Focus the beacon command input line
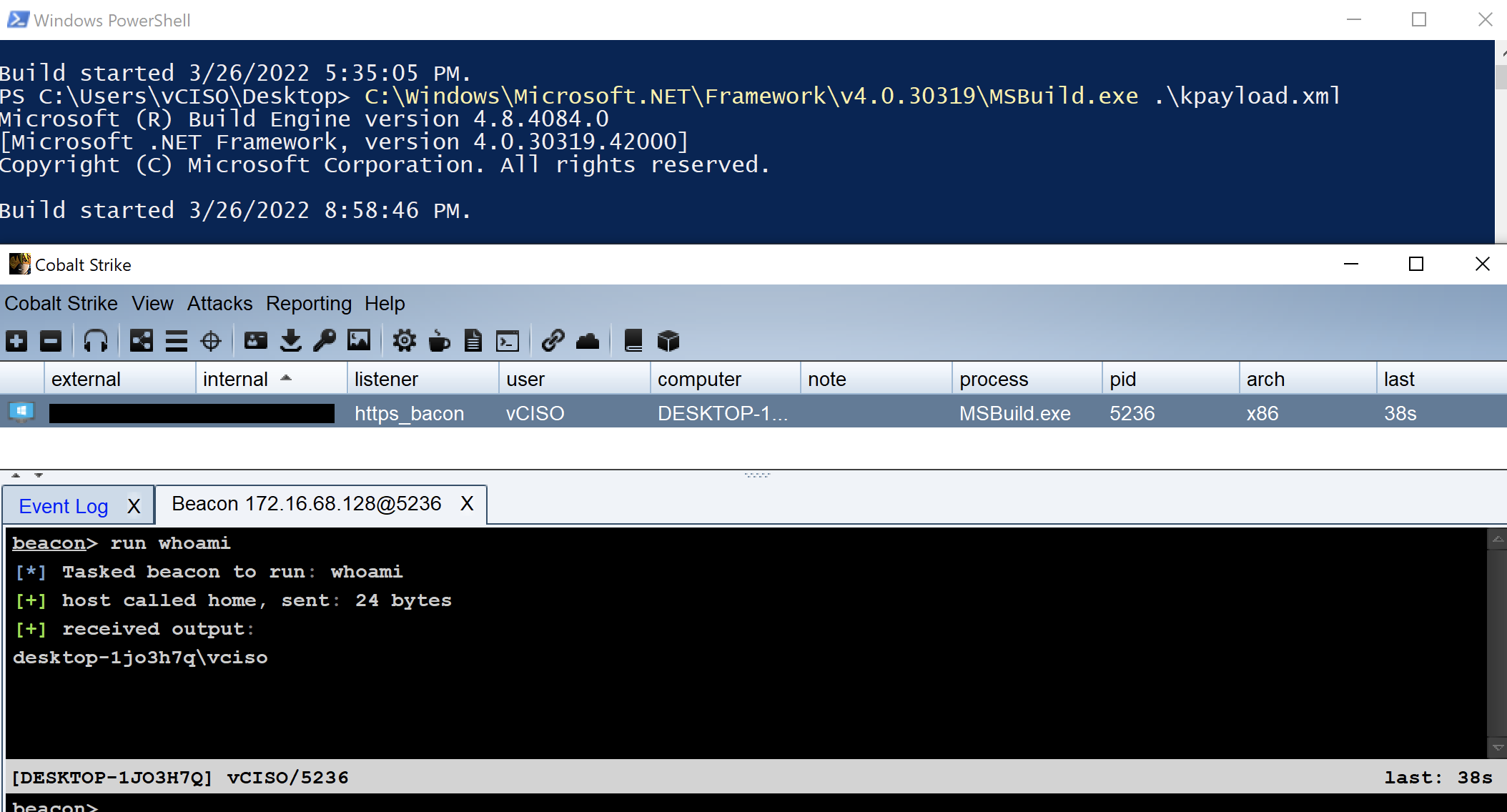 (753, 804)
